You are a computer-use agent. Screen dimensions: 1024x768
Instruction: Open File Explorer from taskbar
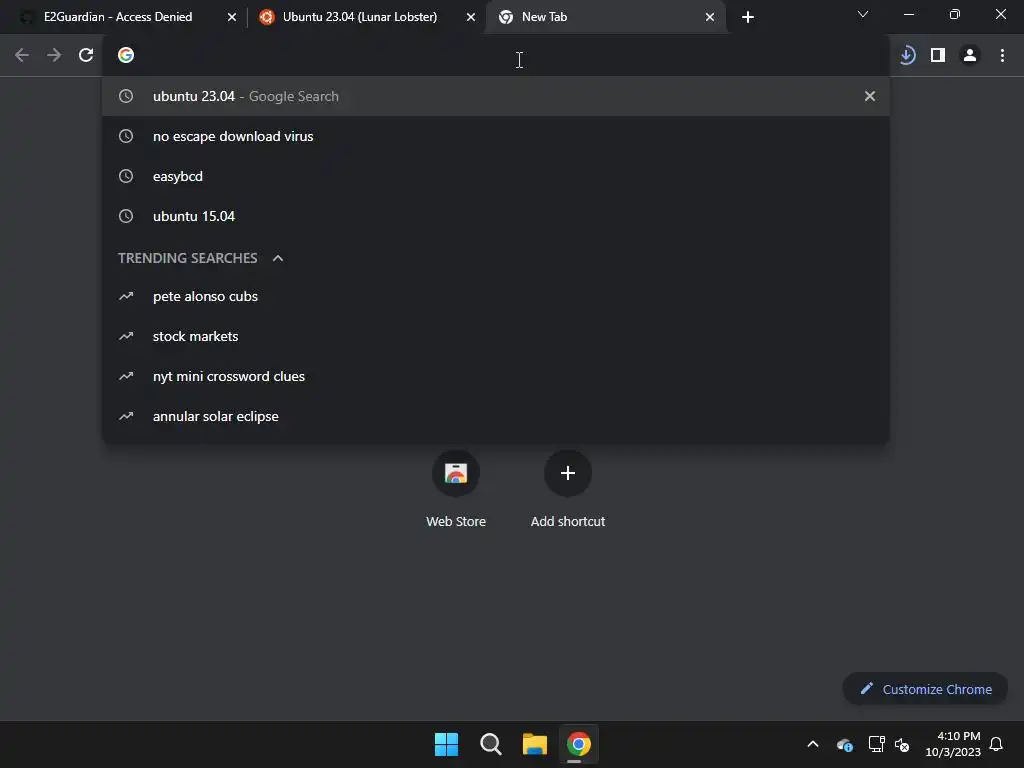coord(535,744)
